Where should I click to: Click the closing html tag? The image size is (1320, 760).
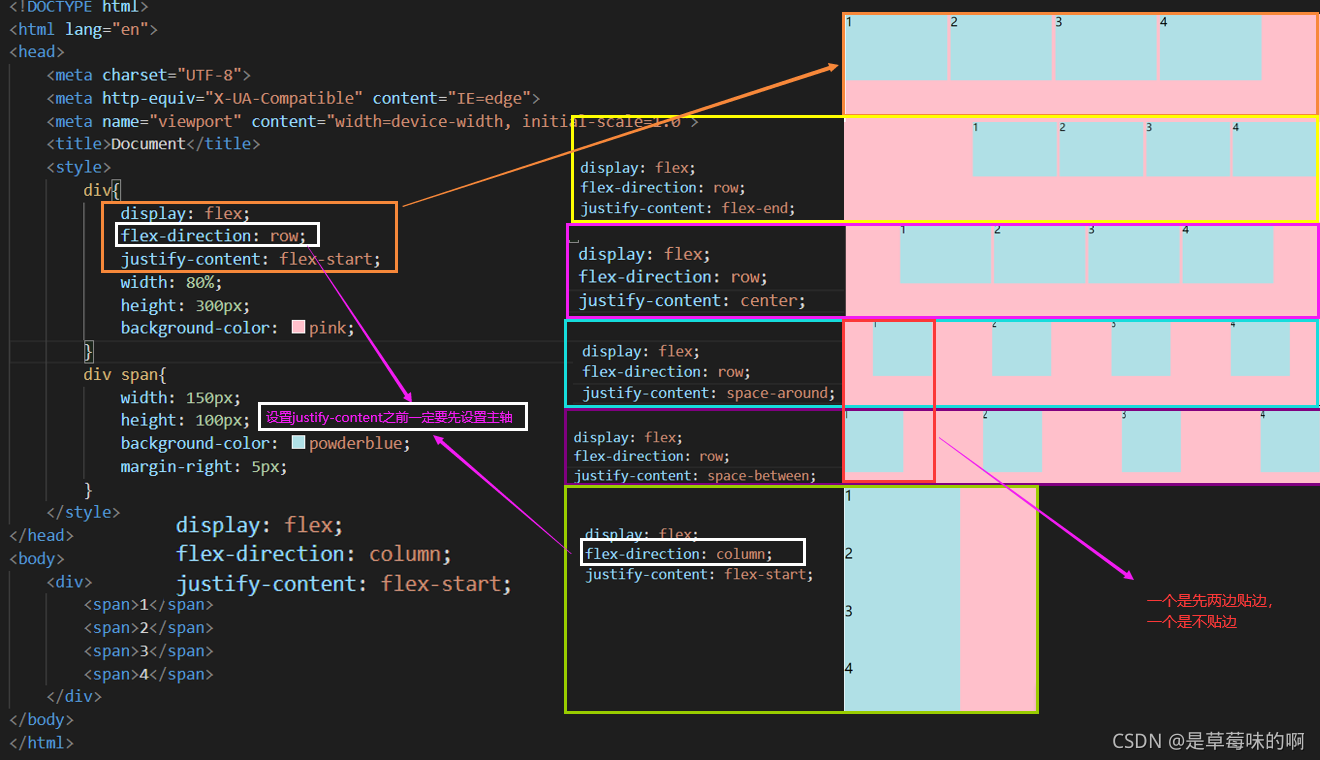41,742
